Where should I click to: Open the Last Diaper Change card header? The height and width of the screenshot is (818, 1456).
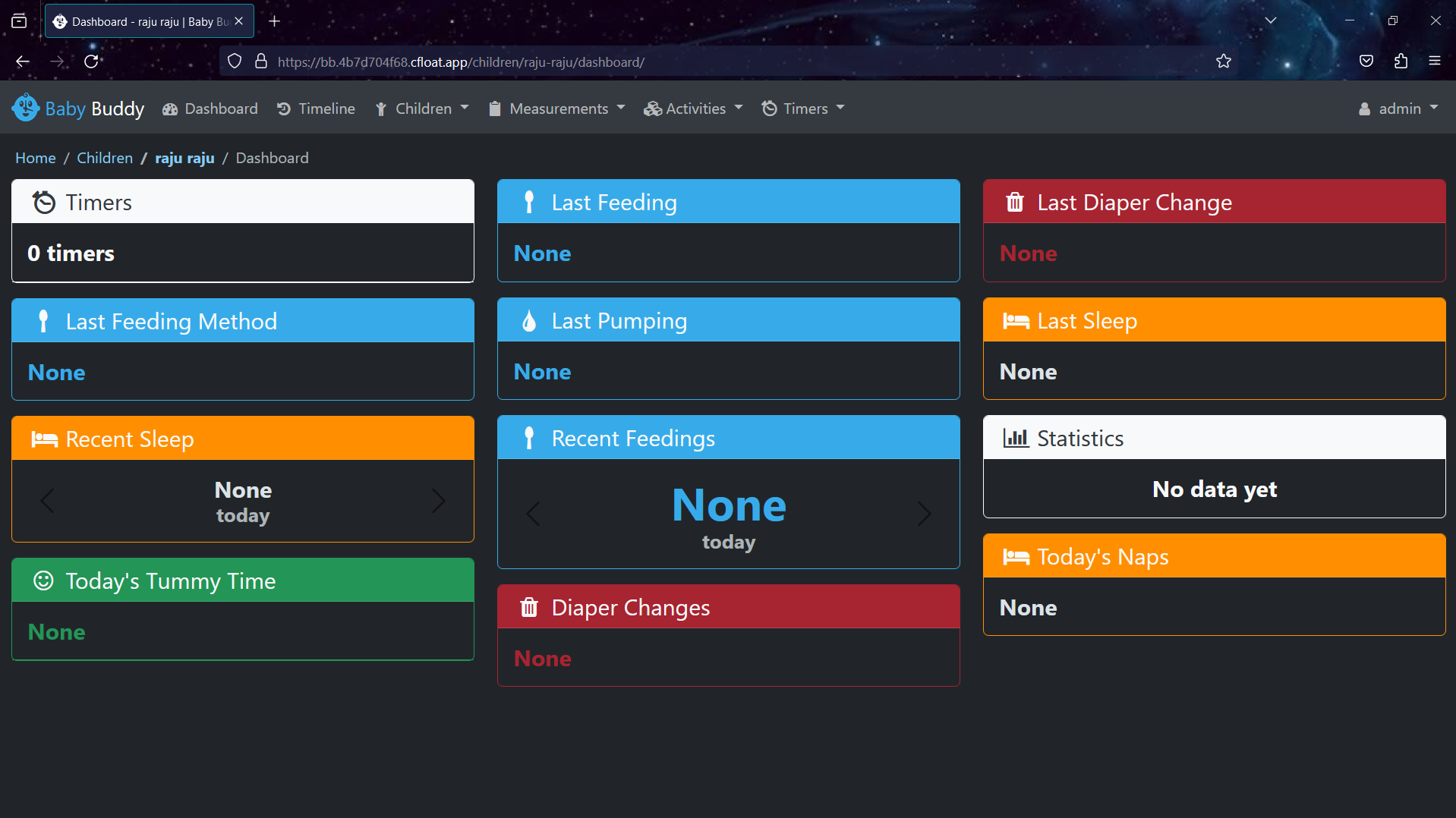1215,202
